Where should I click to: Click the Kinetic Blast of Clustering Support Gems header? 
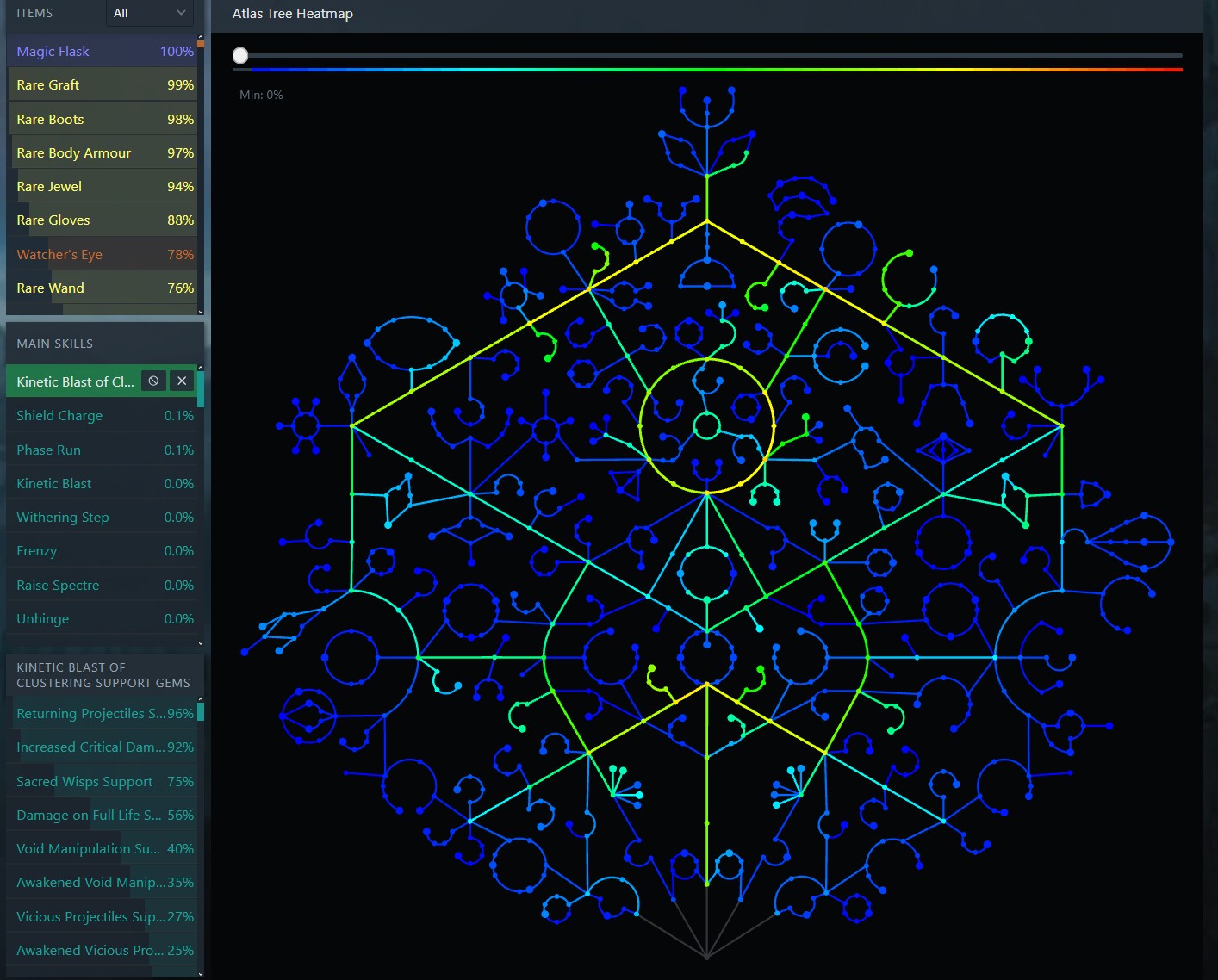coord(103,675)
